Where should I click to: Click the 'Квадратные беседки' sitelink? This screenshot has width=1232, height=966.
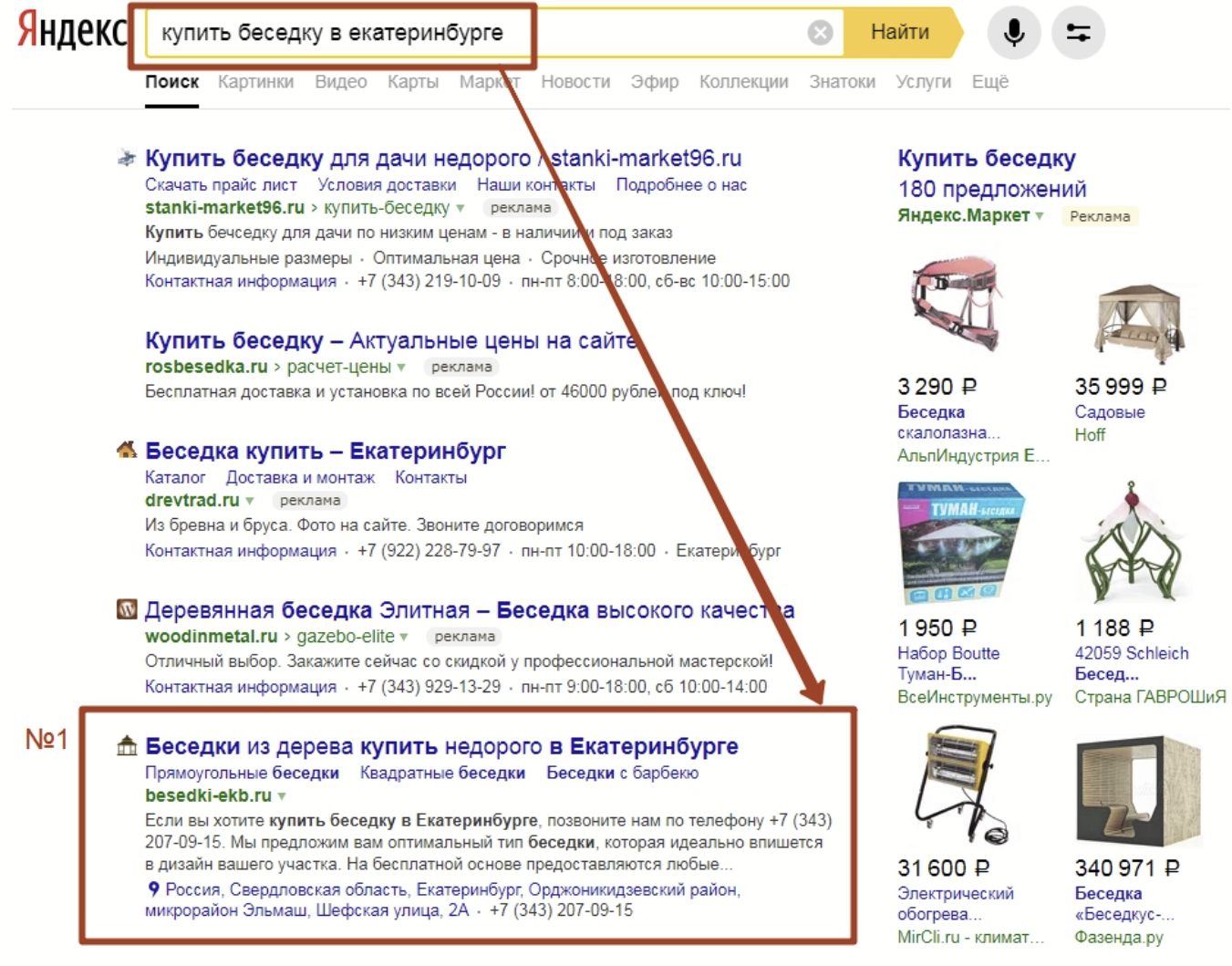[442, 774]
